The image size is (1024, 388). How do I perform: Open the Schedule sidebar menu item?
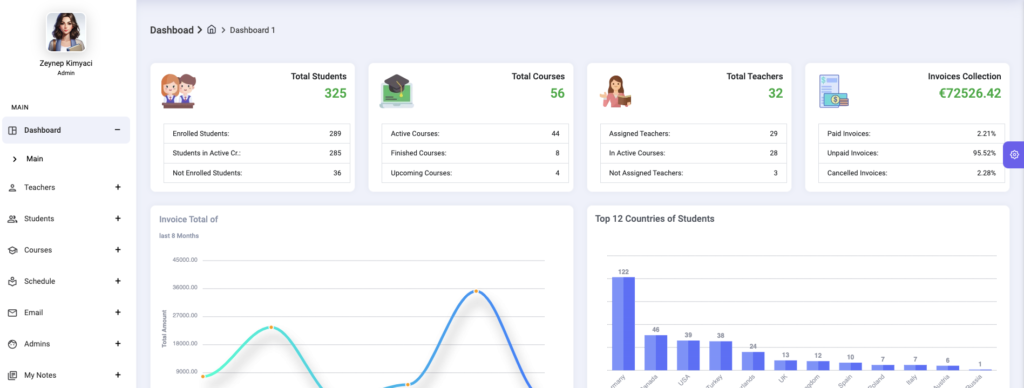point(66,282)
